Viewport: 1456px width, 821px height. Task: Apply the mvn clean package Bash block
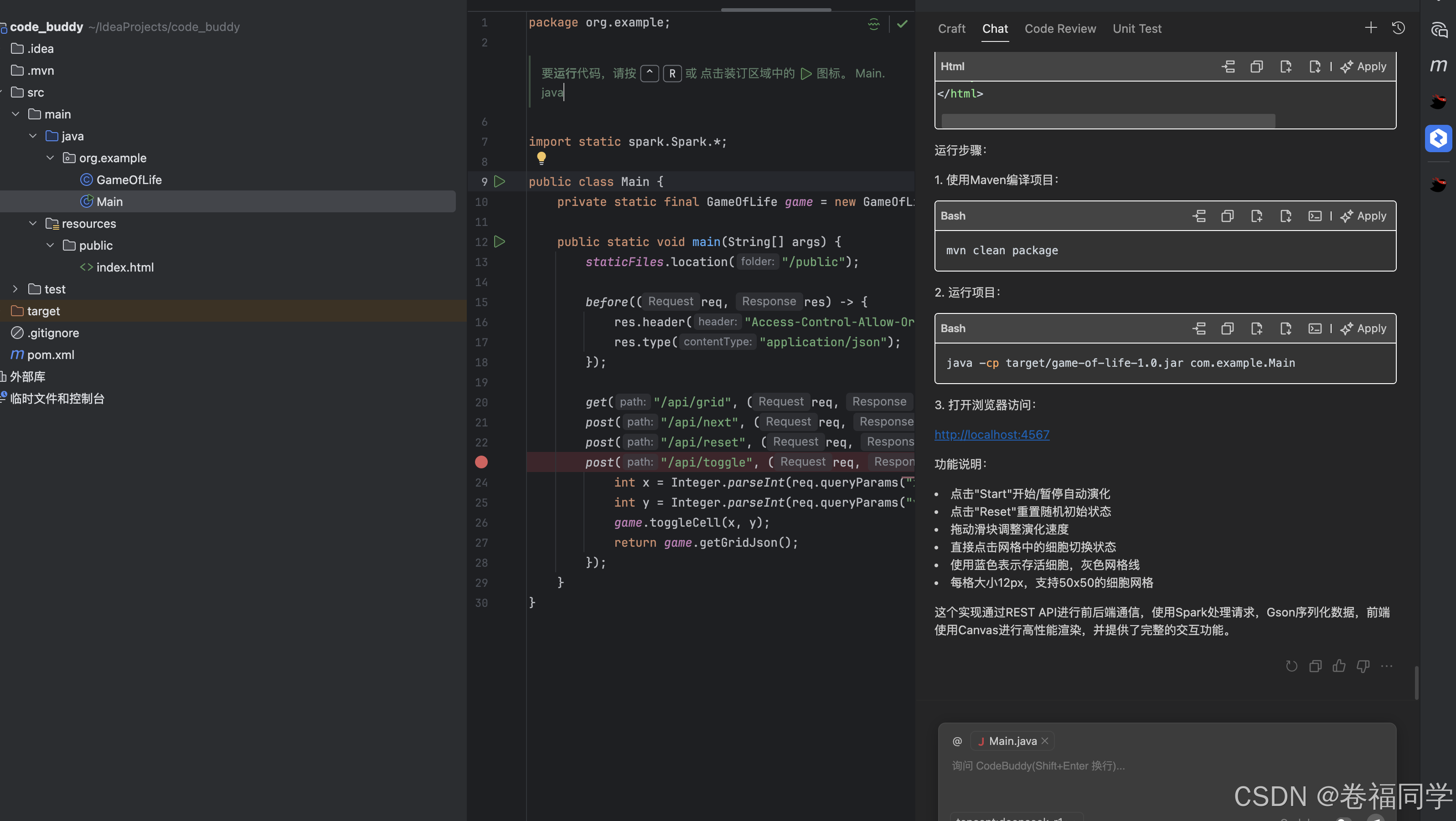1363,216
